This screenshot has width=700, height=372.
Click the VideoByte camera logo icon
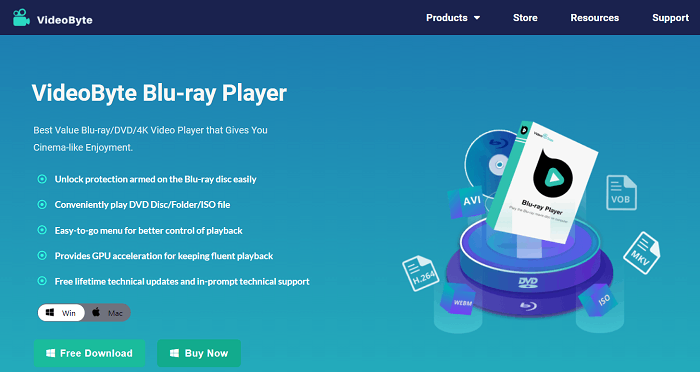pos(21,18)
